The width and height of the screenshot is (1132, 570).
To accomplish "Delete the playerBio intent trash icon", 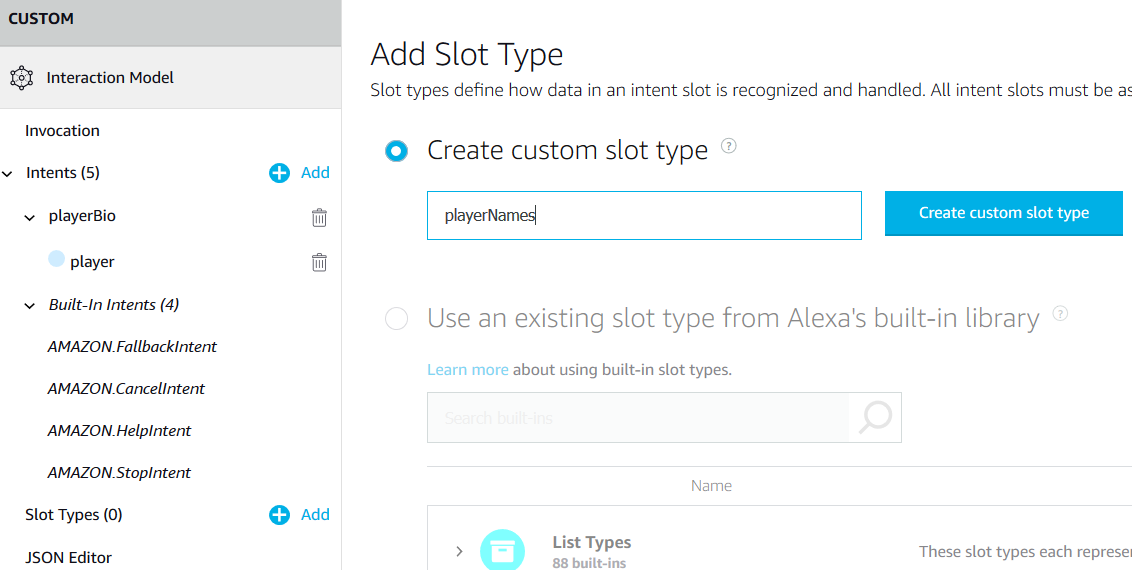I will [x=319, y=217].
